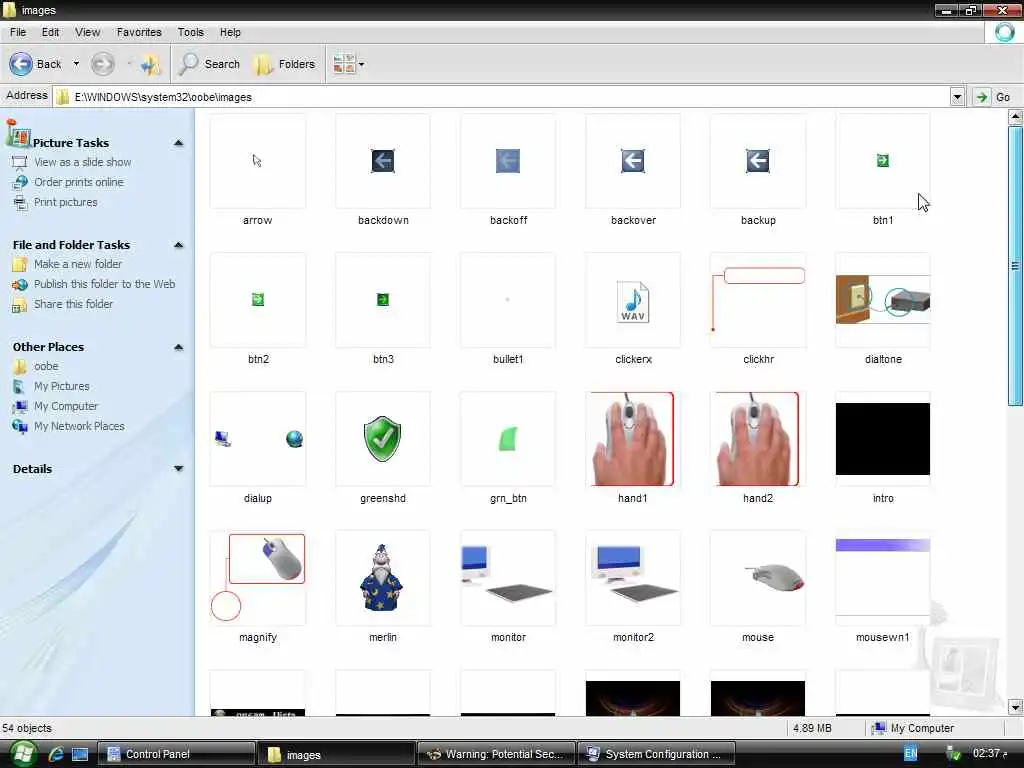The height and width of the screenshot is (768, 1024).
Task: Expand the Details section
Action: point(178,469)
